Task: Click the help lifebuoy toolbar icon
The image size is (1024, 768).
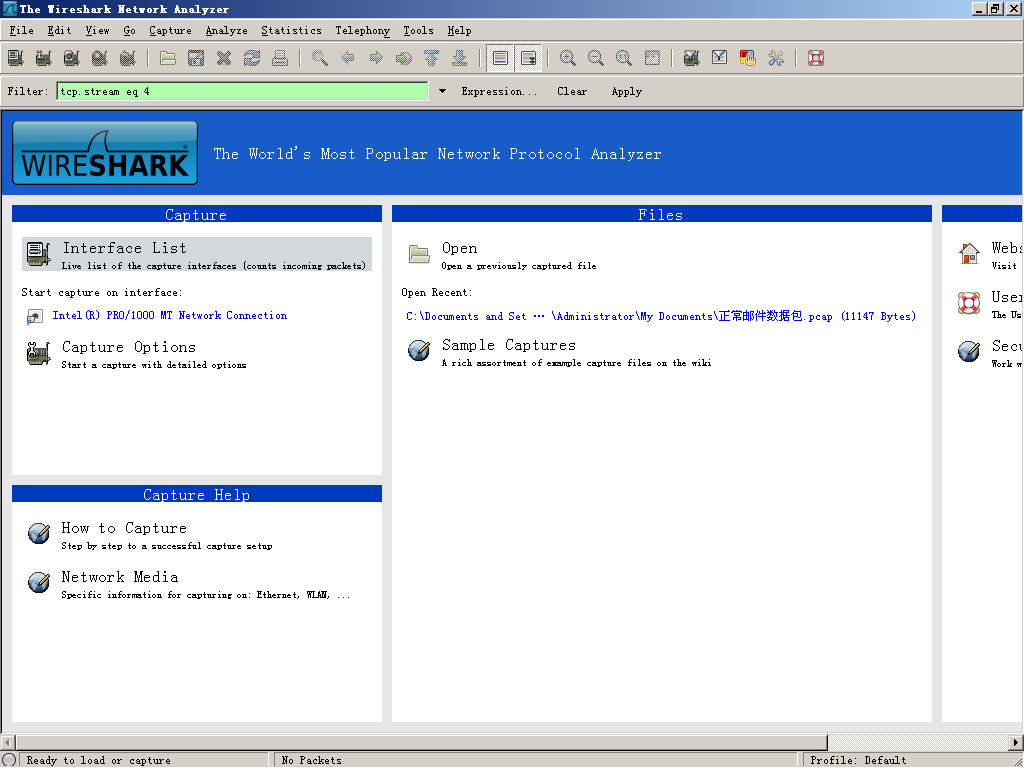Action: 816,58
